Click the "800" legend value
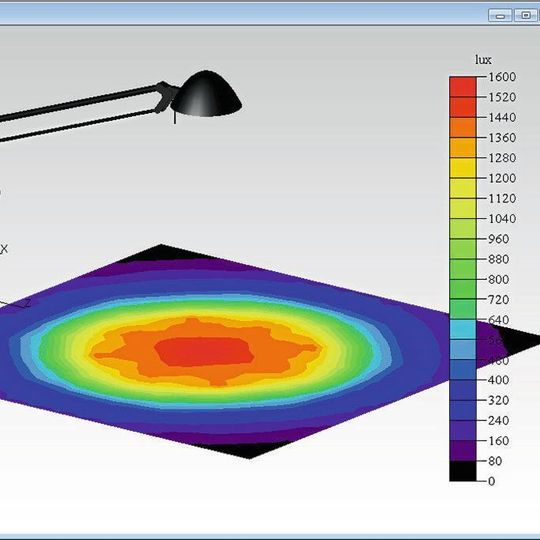This screenshot has height=540, width=540. click(499, 279)
